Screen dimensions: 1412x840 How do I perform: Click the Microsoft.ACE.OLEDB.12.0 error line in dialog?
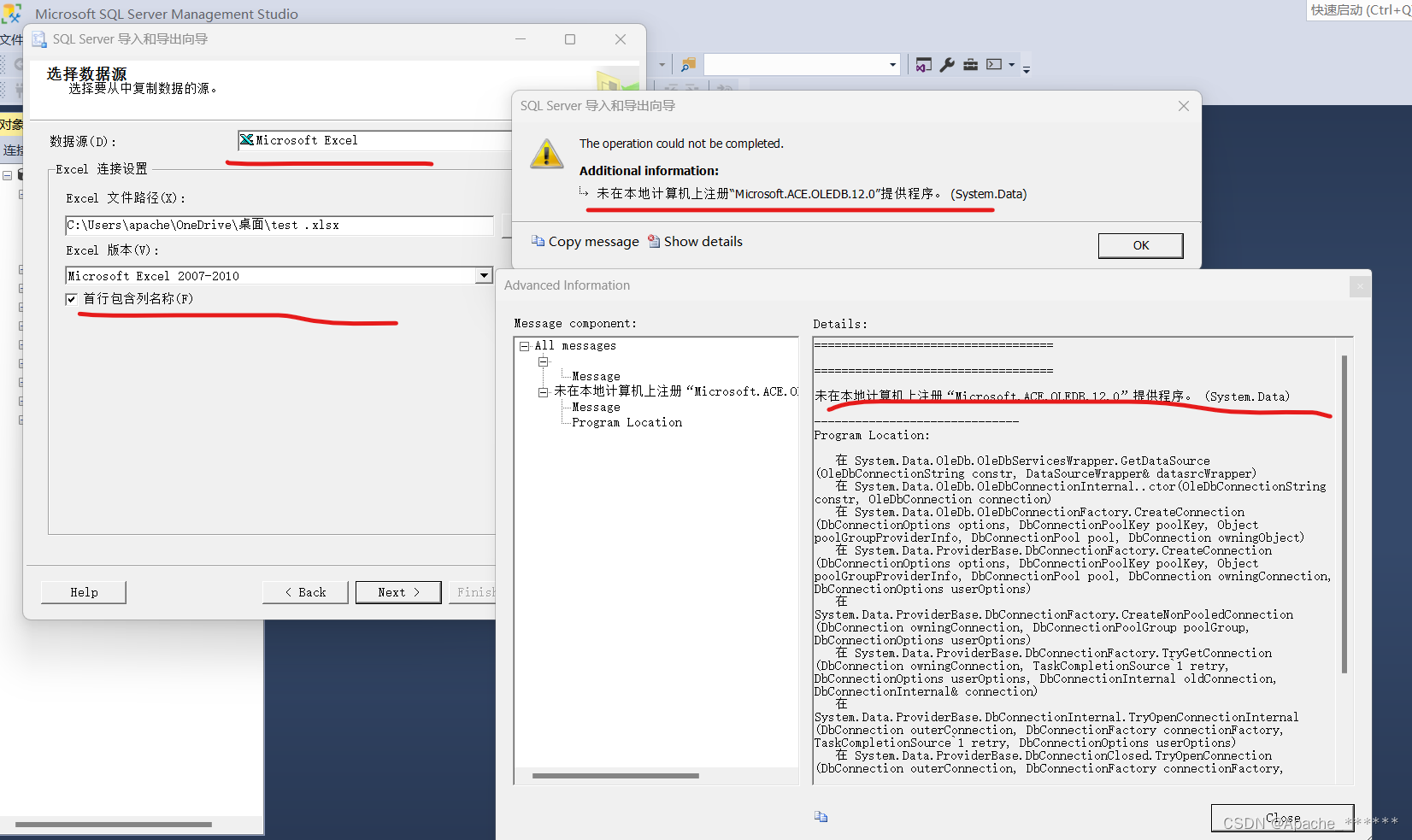click(x=811, y=194)
